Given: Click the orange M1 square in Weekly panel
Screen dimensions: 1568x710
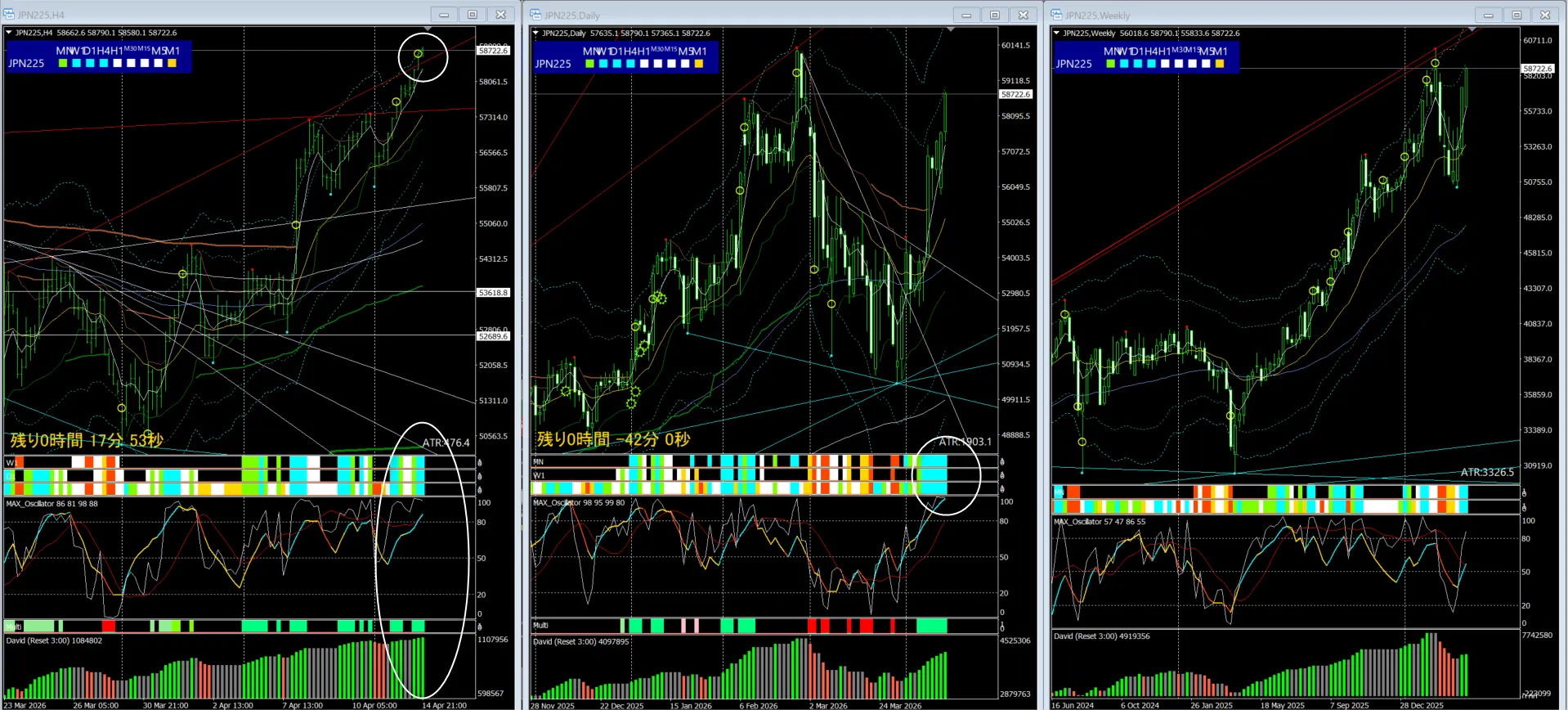Looking at the screenshot, I should pyautogui.click(x=1220, y=64).
